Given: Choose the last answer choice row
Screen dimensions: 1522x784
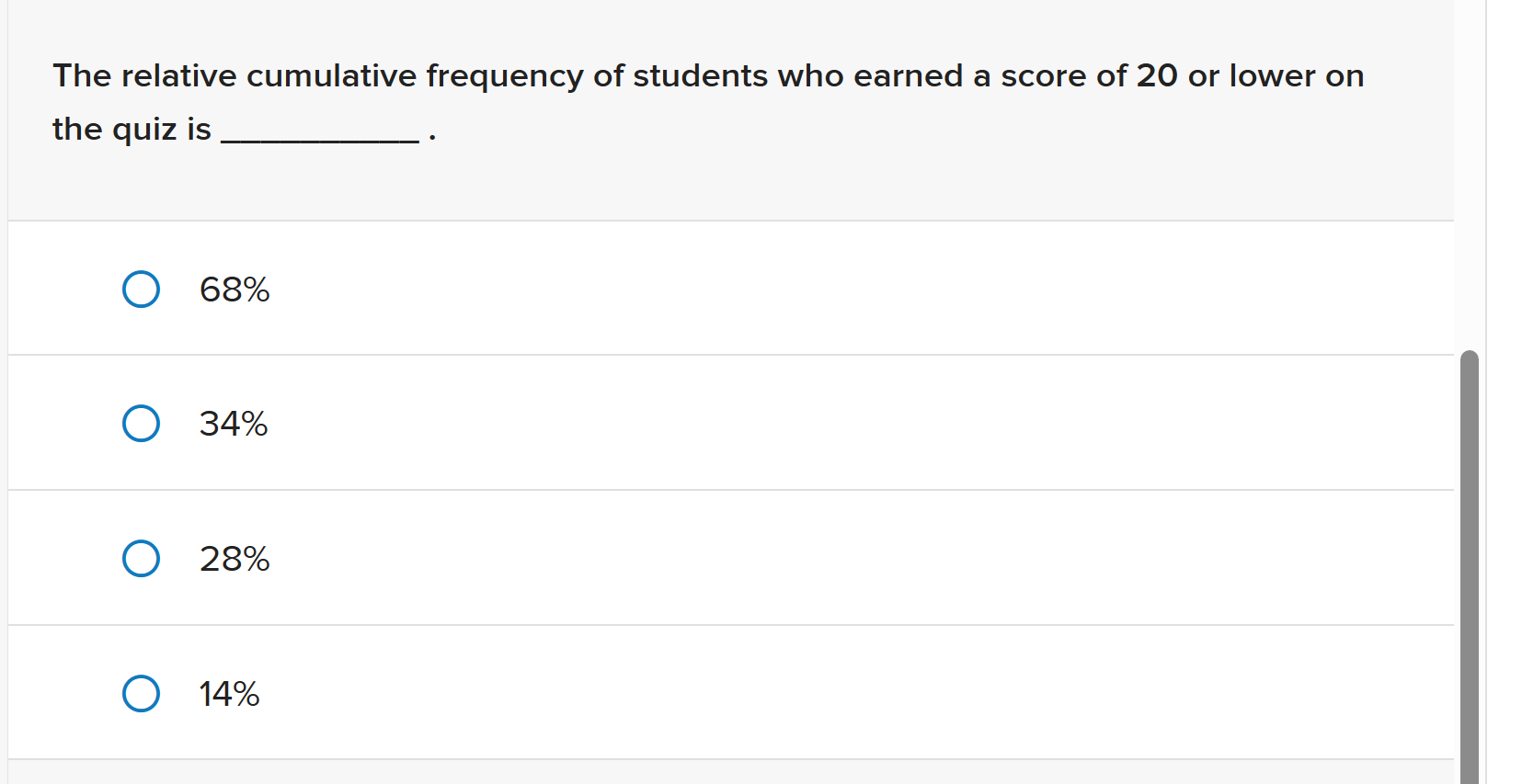Looking at the screenshot, I should 644,692.
